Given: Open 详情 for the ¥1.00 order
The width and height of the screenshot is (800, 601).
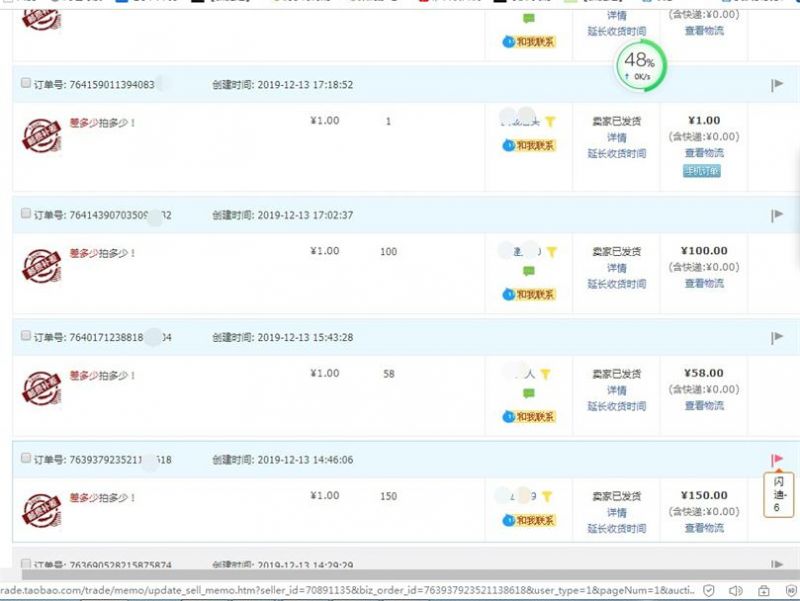Looking at the screenshot, I should pyautogui.click(x=616, y=138).
